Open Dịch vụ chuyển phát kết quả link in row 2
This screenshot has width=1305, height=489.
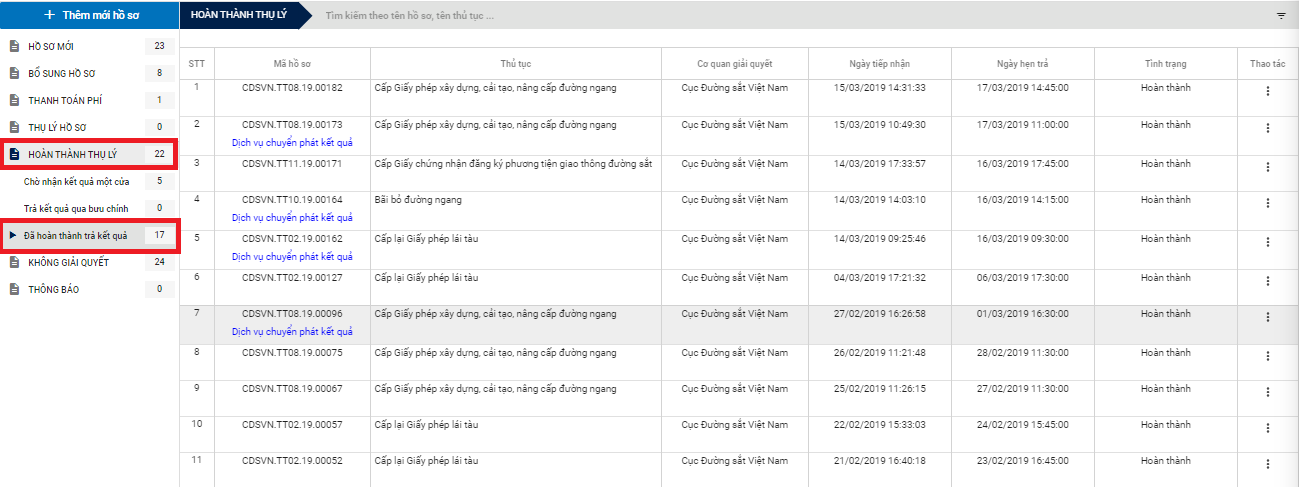(292, 142)
